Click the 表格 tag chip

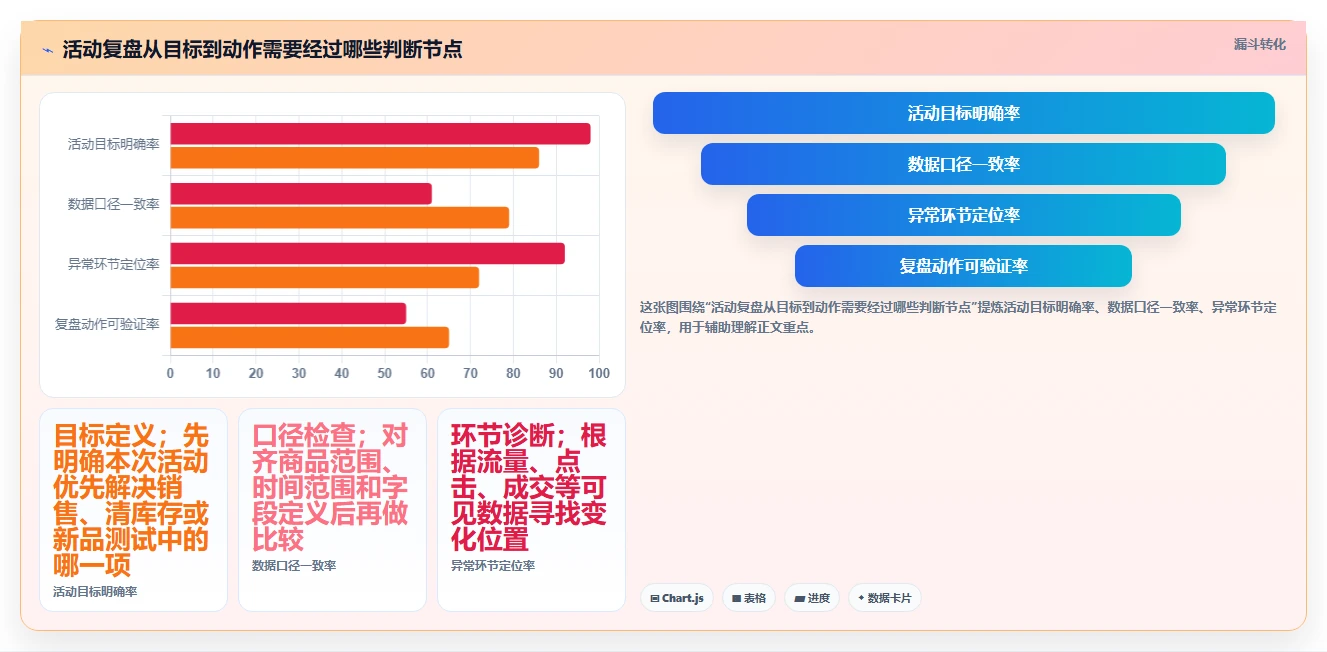749,598
